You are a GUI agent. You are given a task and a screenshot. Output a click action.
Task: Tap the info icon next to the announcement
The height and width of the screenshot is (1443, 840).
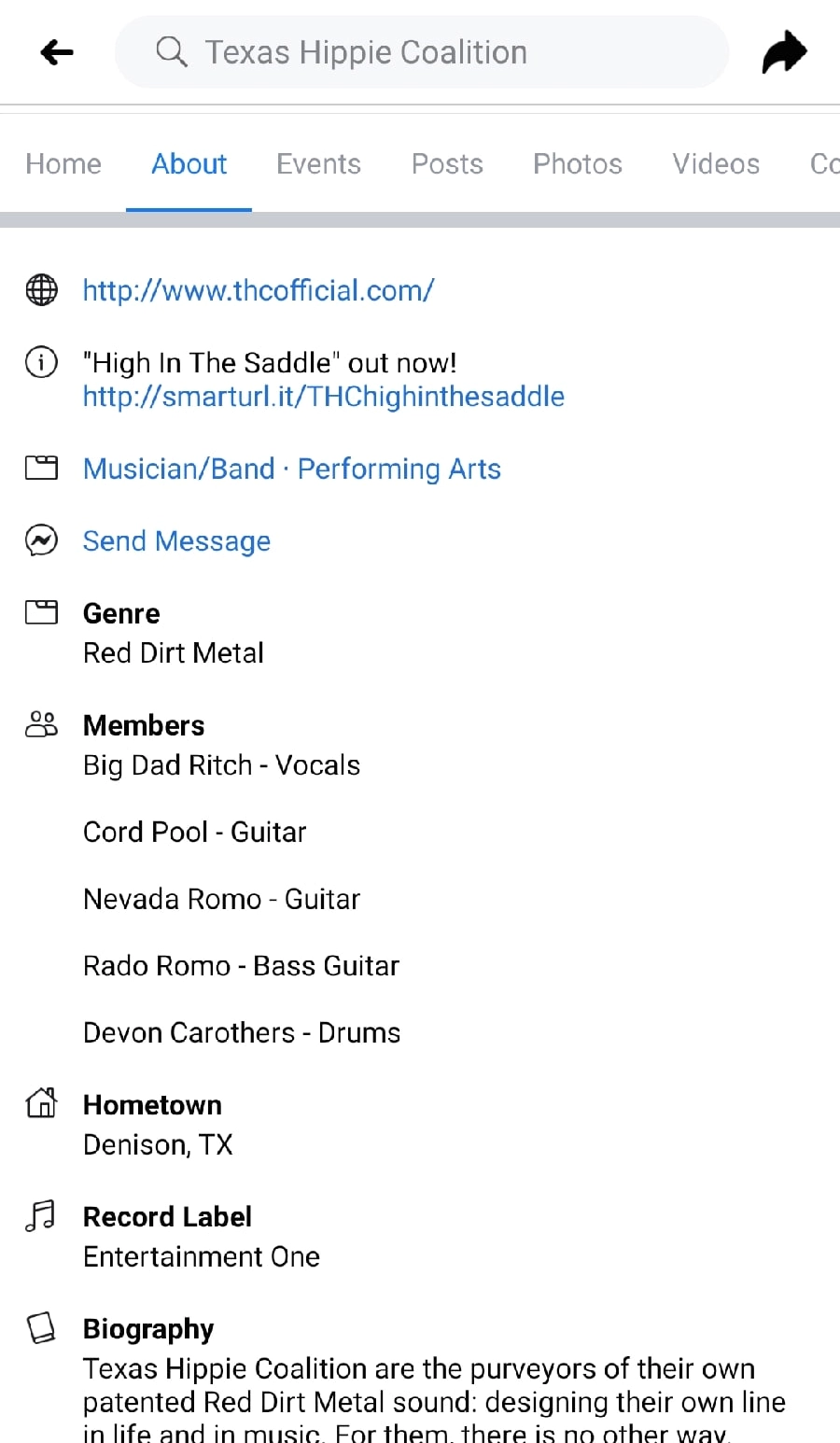pos(40,362)
